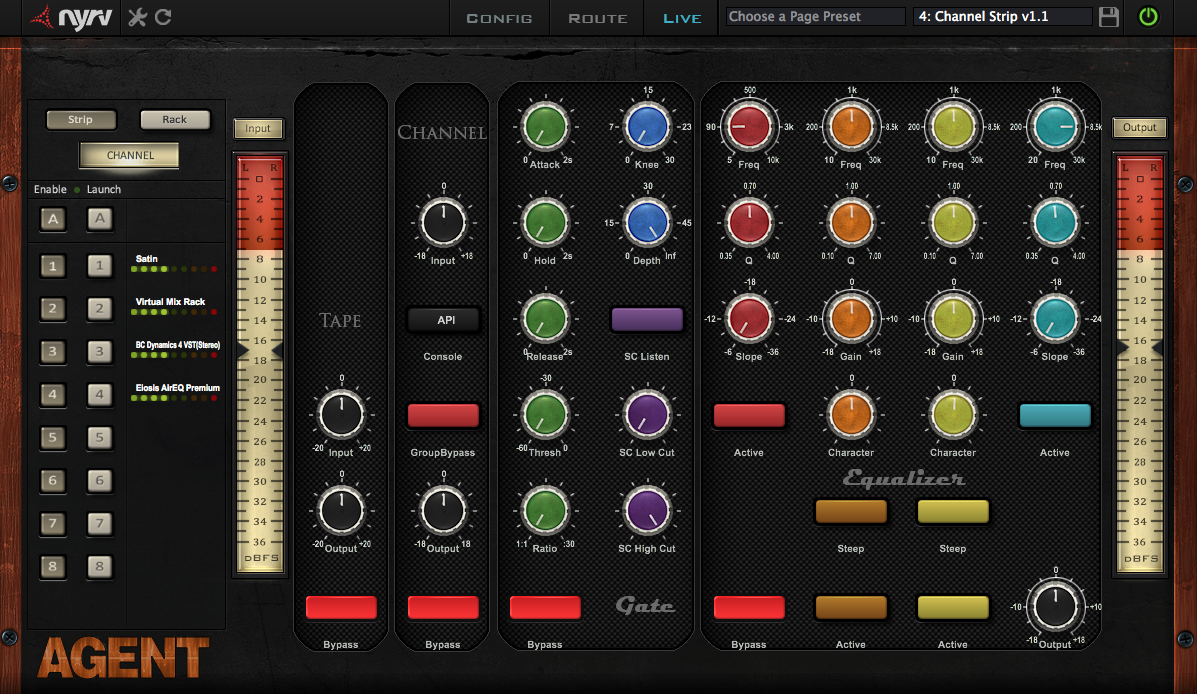Open the Choose a Page Preset dropdown

pos(815,17)
